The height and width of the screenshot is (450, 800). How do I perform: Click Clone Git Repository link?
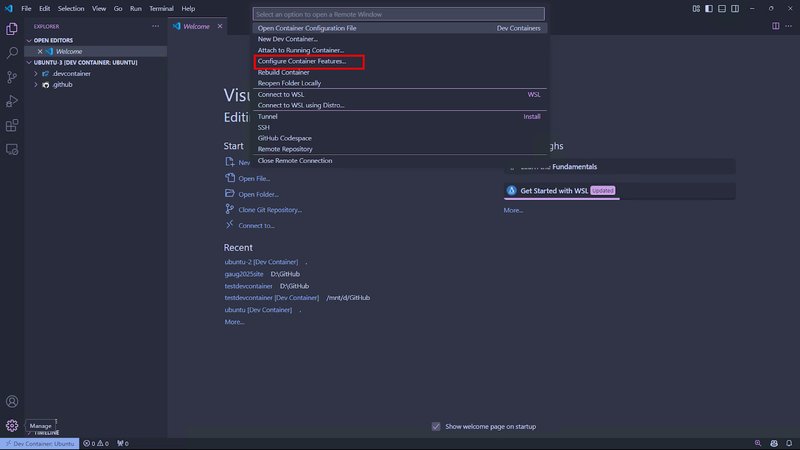(x=264, y=210)
